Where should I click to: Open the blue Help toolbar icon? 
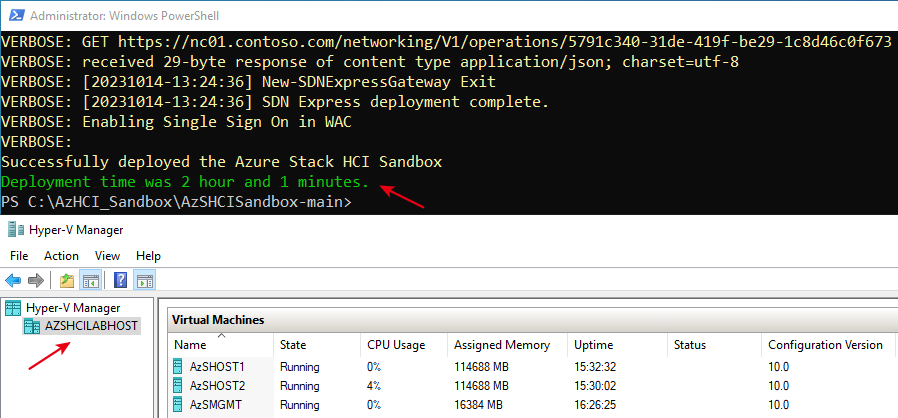point(120,281)
